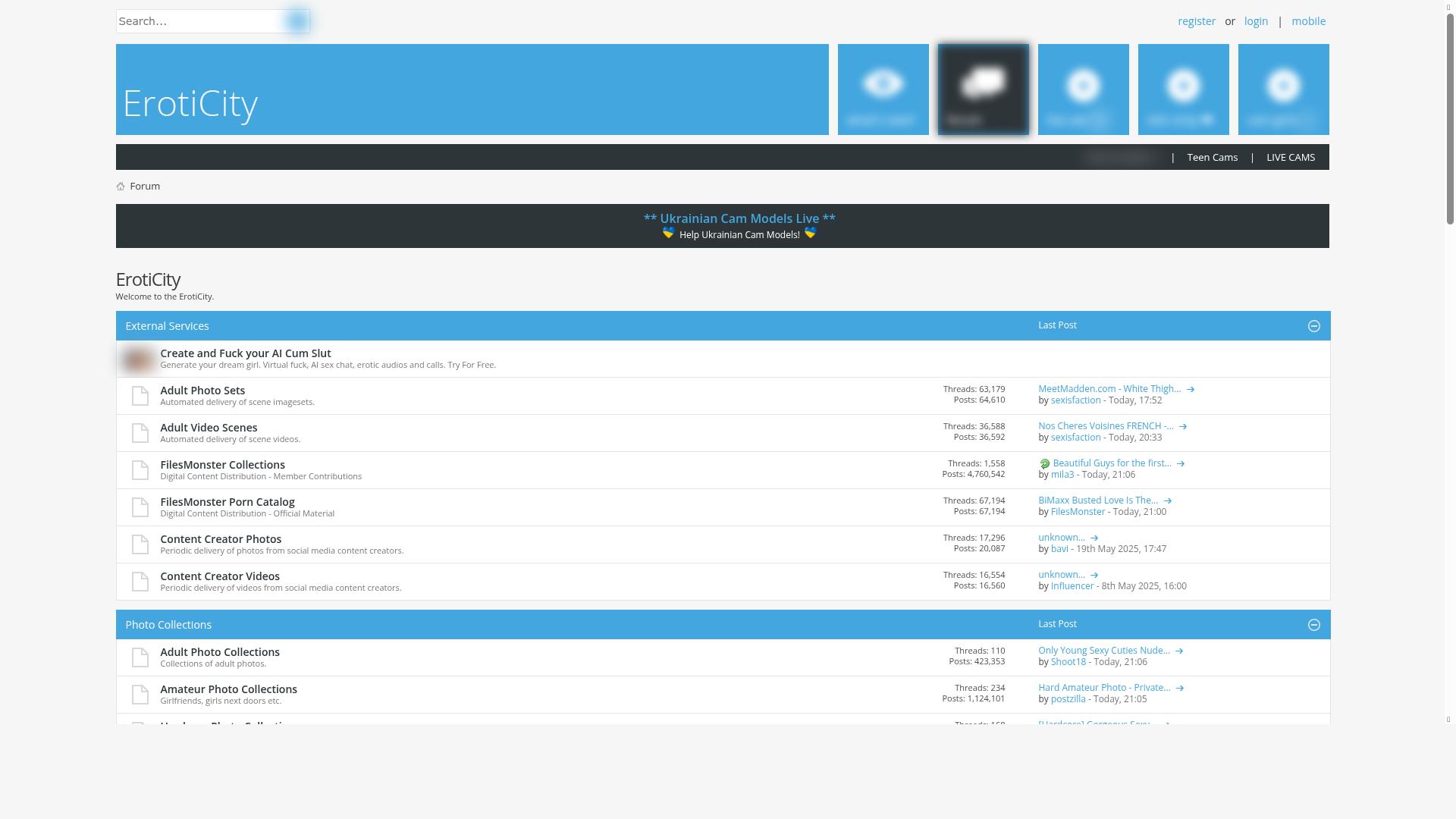Open the LIVE CAMS menu item
Viewport: 1456px width, 819px height.
pyautogui.click(x=1291, y=158)
